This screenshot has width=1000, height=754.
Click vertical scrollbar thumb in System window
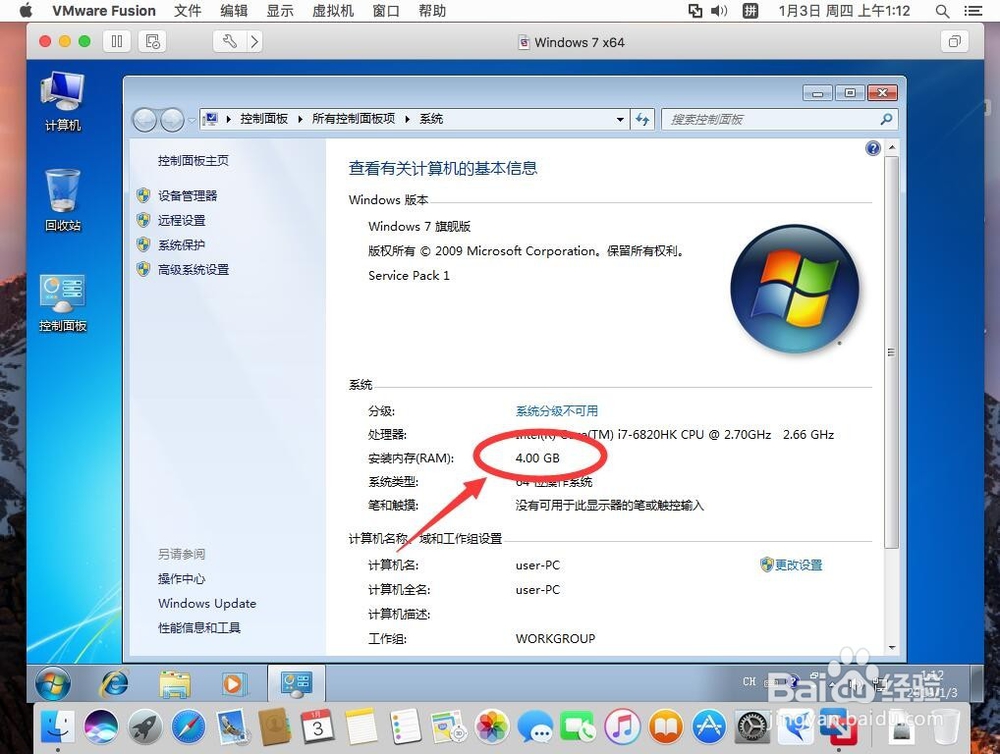pyautogui.click(x=892, y=351)
